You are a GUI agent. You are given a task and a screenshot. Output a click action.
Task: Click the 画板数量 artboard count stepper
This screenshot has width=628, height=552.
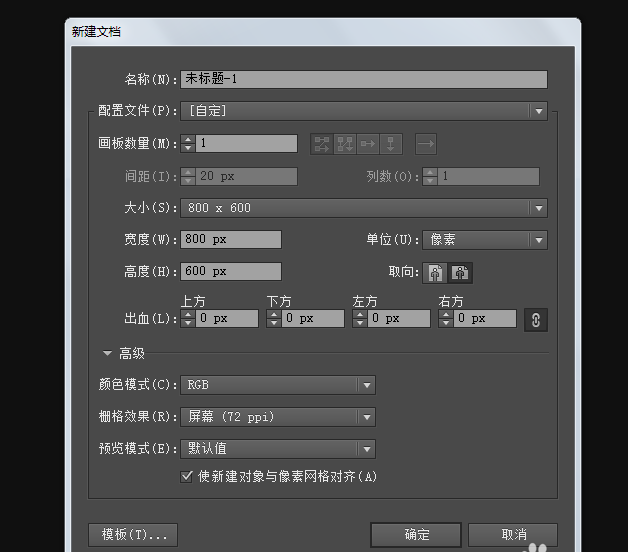pos(188,143)
